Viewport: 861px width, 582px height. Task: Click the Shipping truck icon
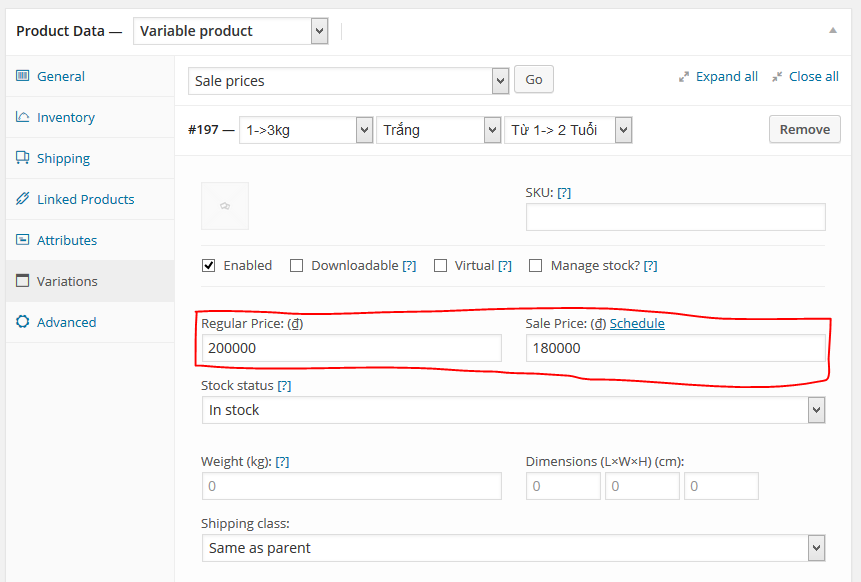click(22, 158)
